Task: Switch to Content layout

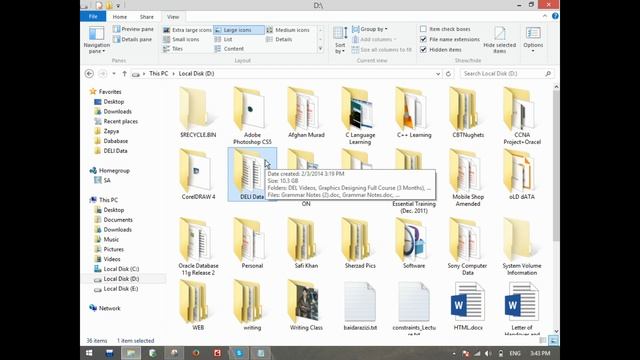Action: [x=229, y=49]
